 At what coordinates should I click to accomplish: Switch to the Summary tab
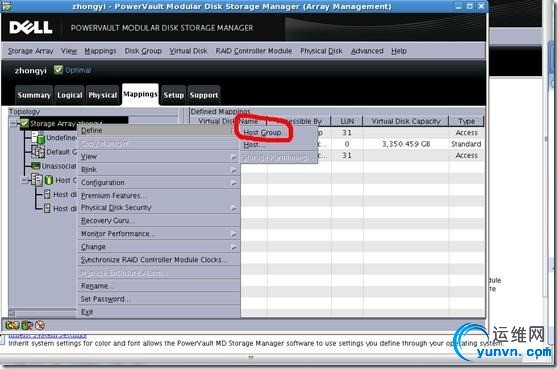(34, 95)
